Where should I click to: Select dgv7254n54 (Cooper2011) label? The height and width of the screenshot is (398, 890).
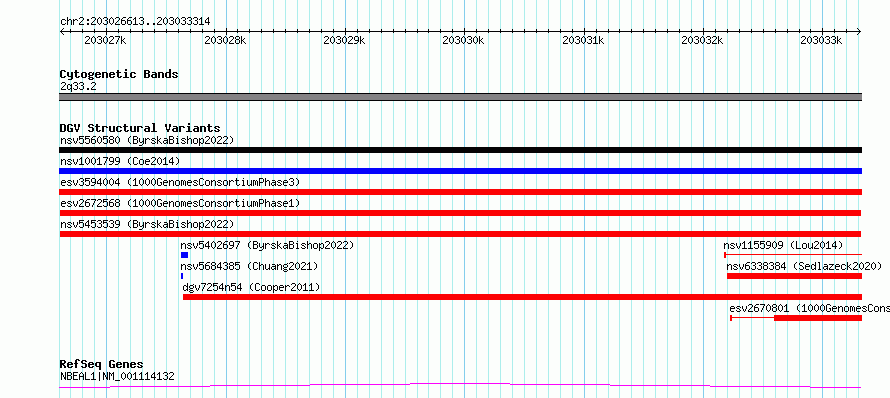coord(251,287)
